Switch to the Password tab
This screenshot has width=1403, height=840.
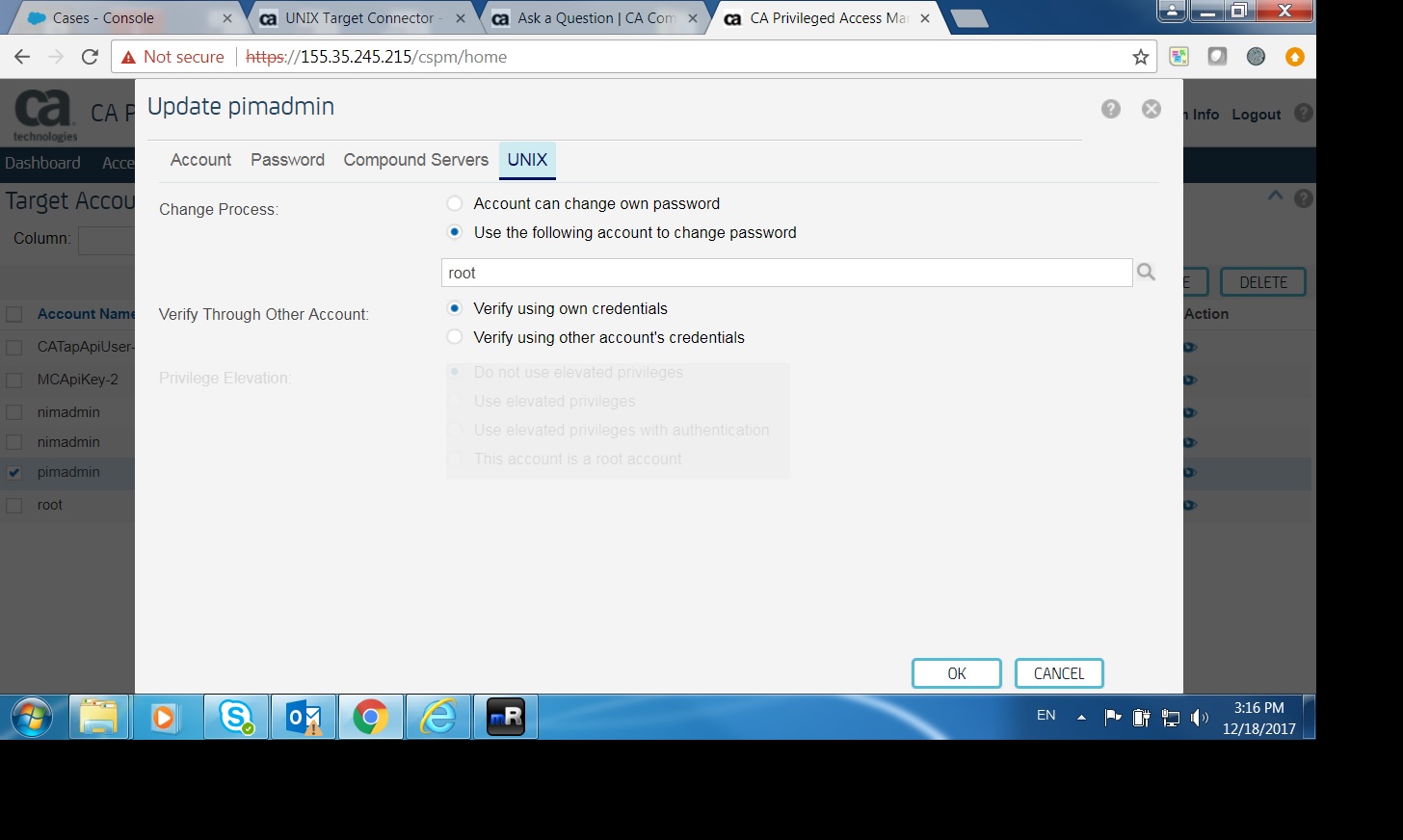287,160
